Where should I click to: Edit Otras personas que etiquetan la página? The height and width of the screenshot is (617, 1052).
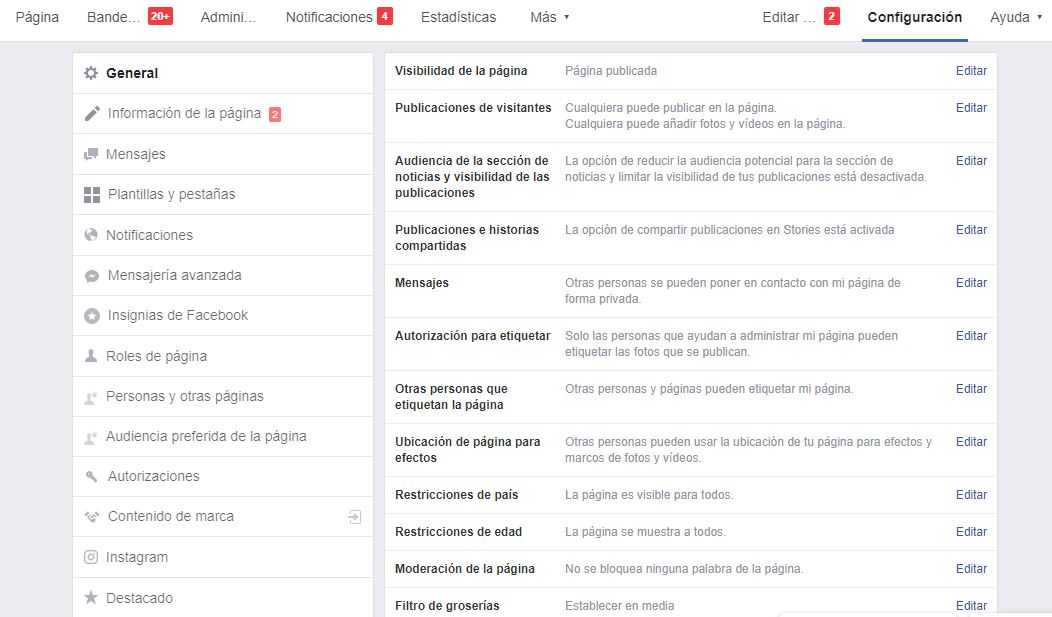coord(971,388)
